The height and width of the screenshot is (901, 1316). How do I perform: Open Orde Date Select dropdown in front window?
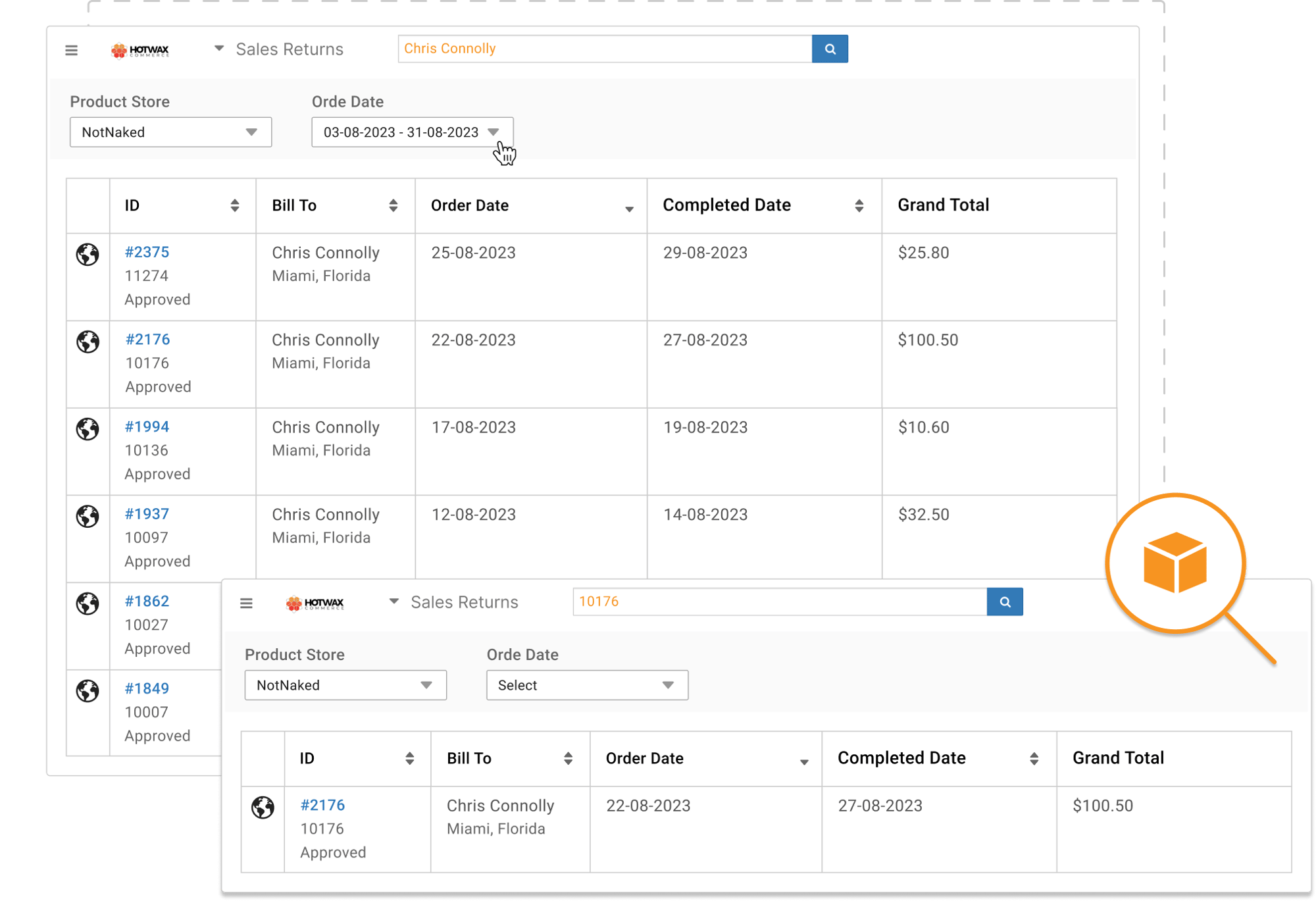pos(587,685)
